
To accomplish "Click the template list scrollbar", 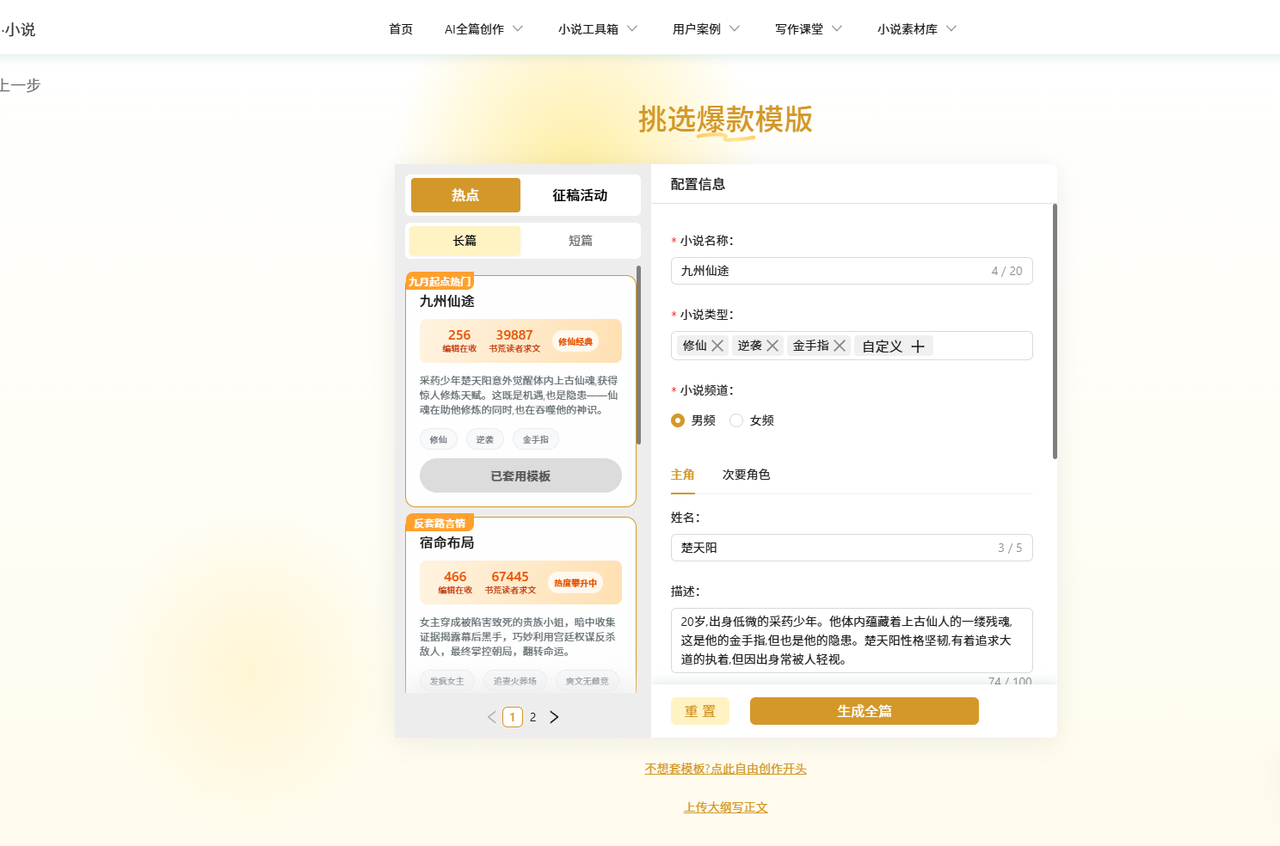I will [639, 357].
